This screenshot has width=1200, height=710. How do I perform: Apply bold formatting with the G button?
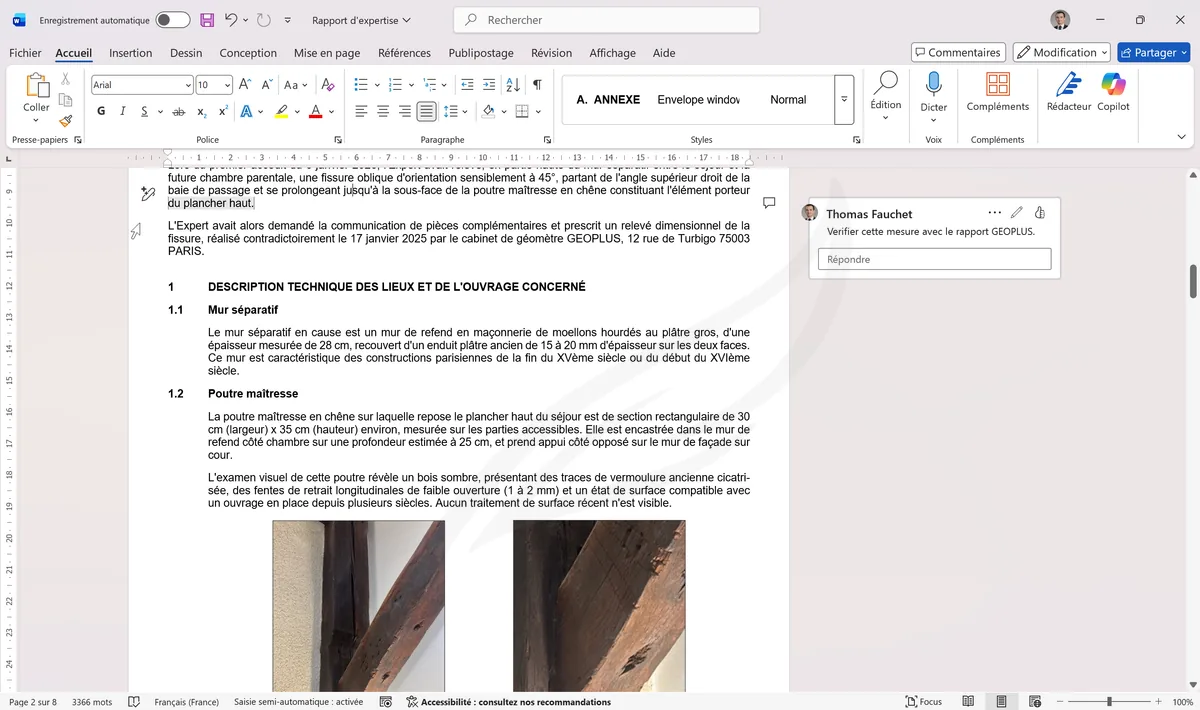(100, 110)
